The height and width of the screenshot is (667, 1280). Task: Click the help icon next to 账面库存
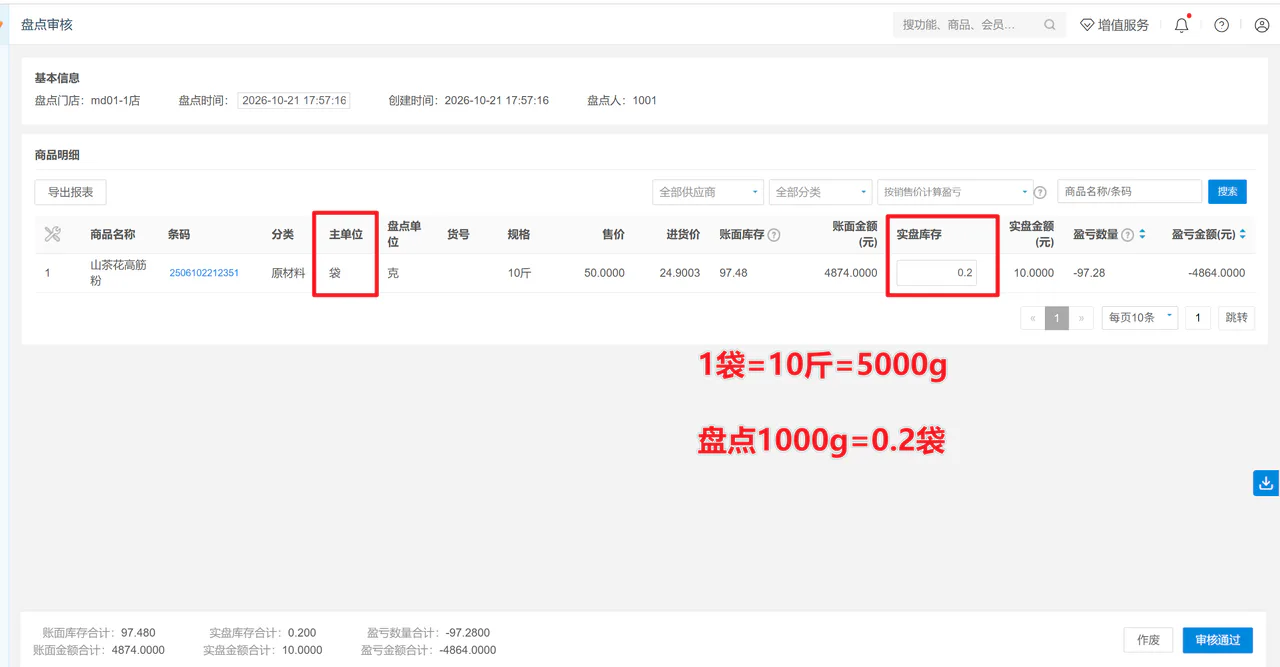click(774, 235)
